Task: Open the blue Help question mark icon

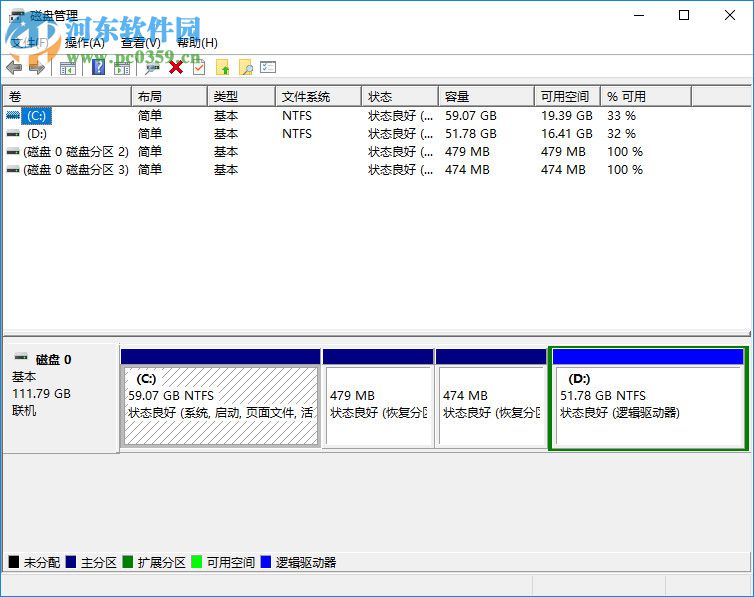Action: point(98,67)
